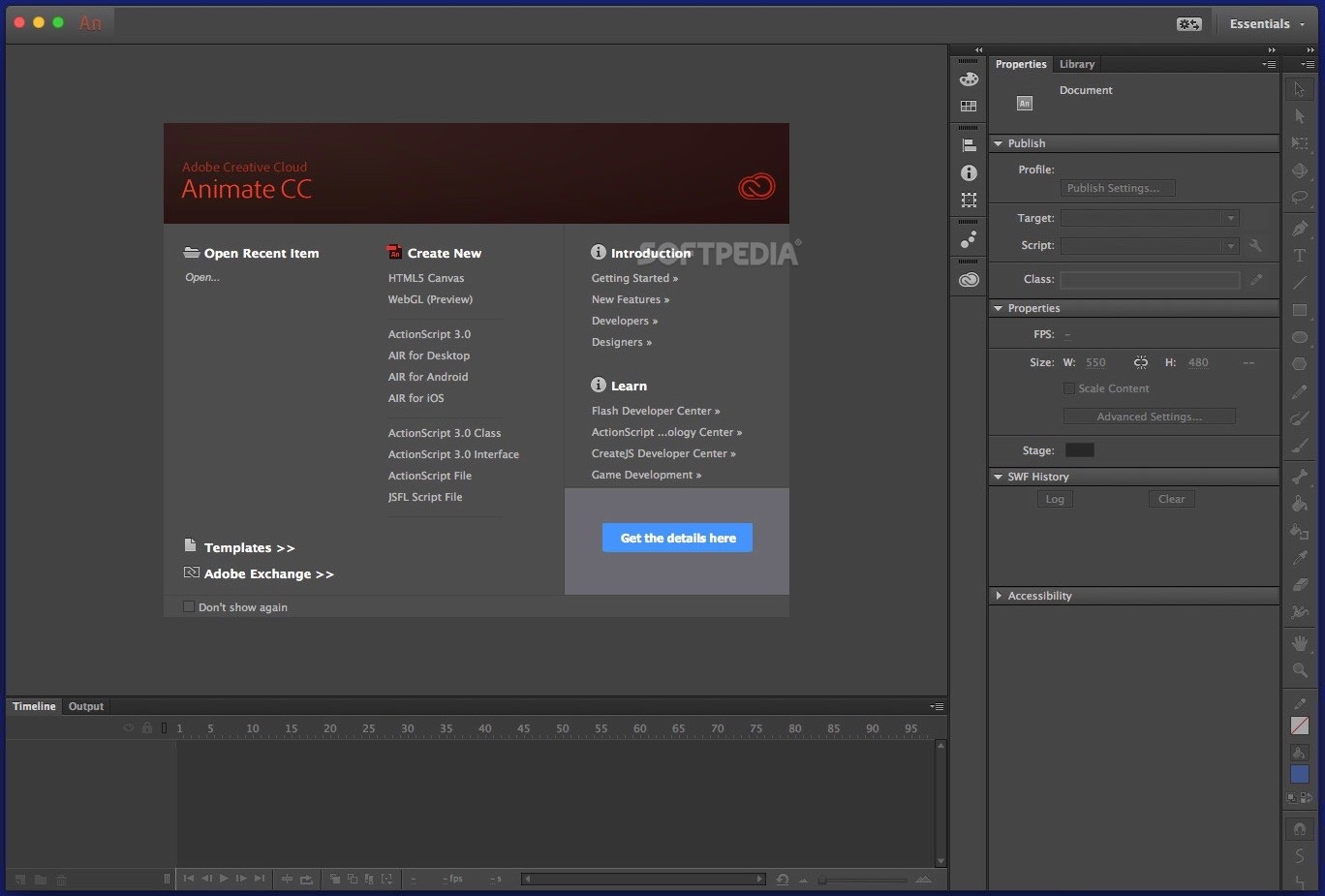Screen dimensions: 1325x896
Task: Create a new ActionScript 3.0 document
Action: [429, 334]
